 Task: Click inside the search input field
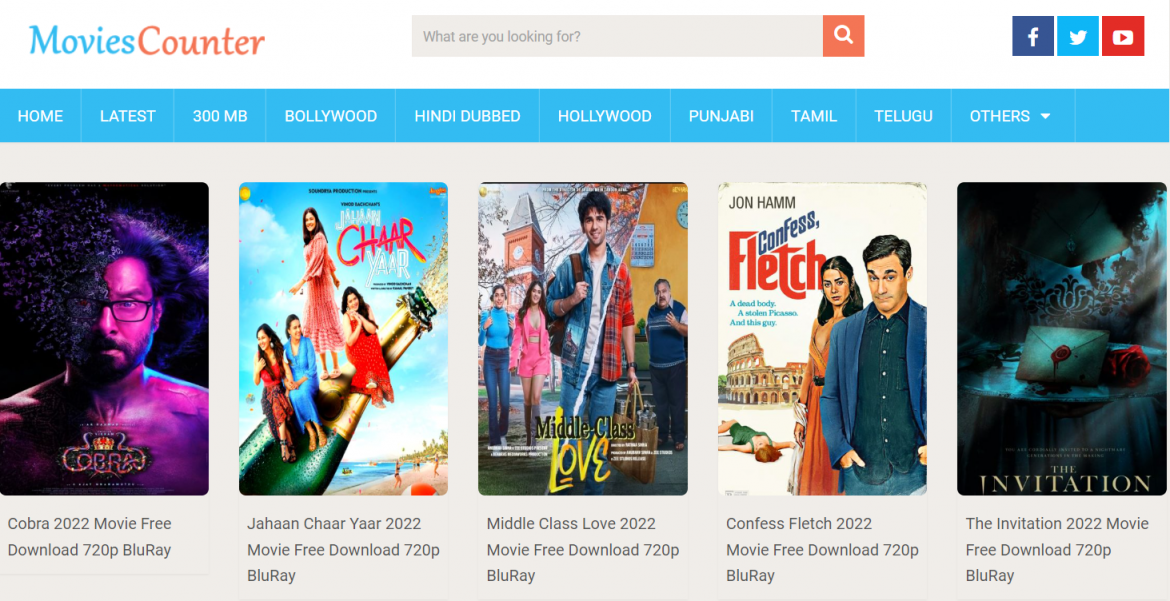pos(616,36)
